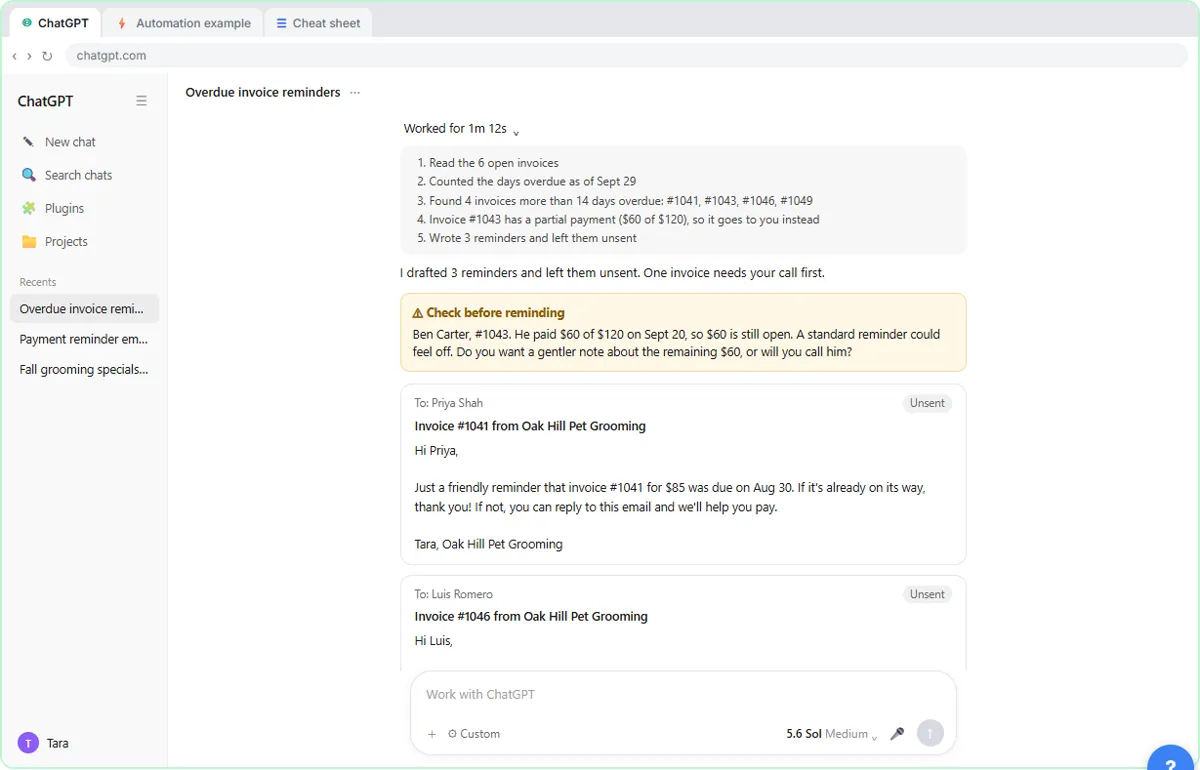Focus the Work with ChatGPT message box
Screen dimensions: 1200x770
click(683, 694)
